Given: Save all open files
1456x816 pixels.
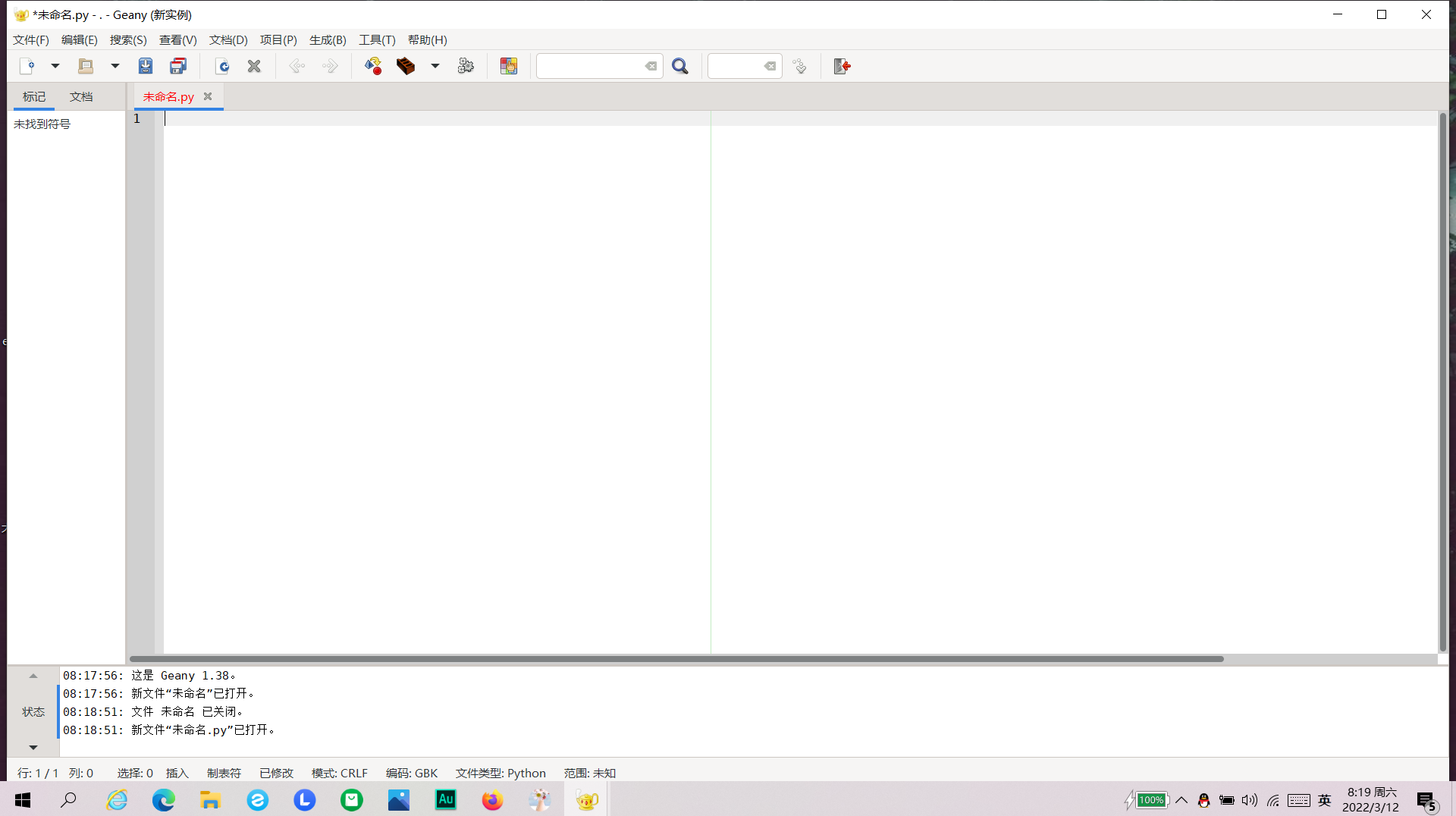Looking at the screenshot, I should pos(177,66).
